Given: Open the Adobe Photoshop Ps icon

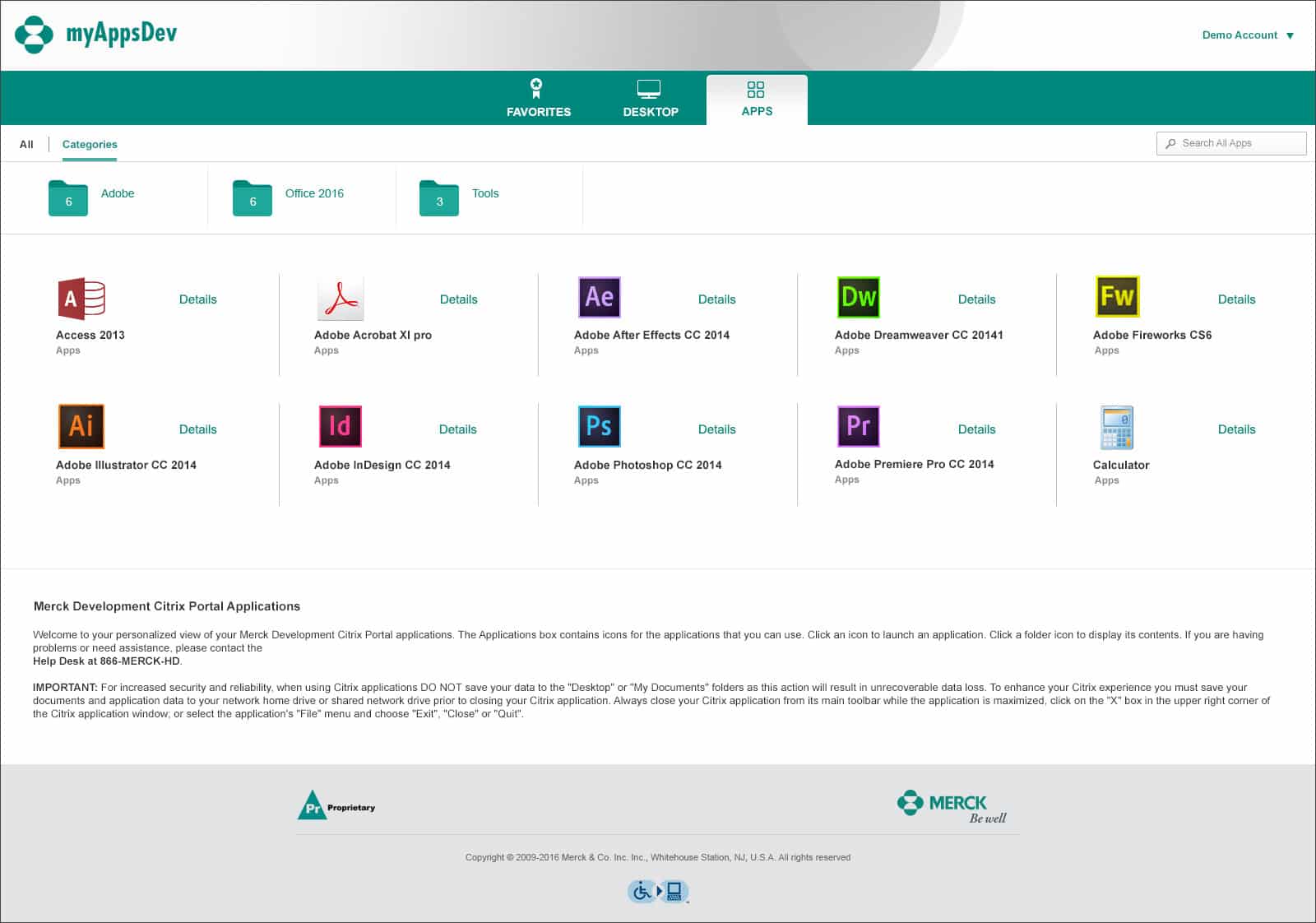Looking at the screenshot, I should coord(599,426).
